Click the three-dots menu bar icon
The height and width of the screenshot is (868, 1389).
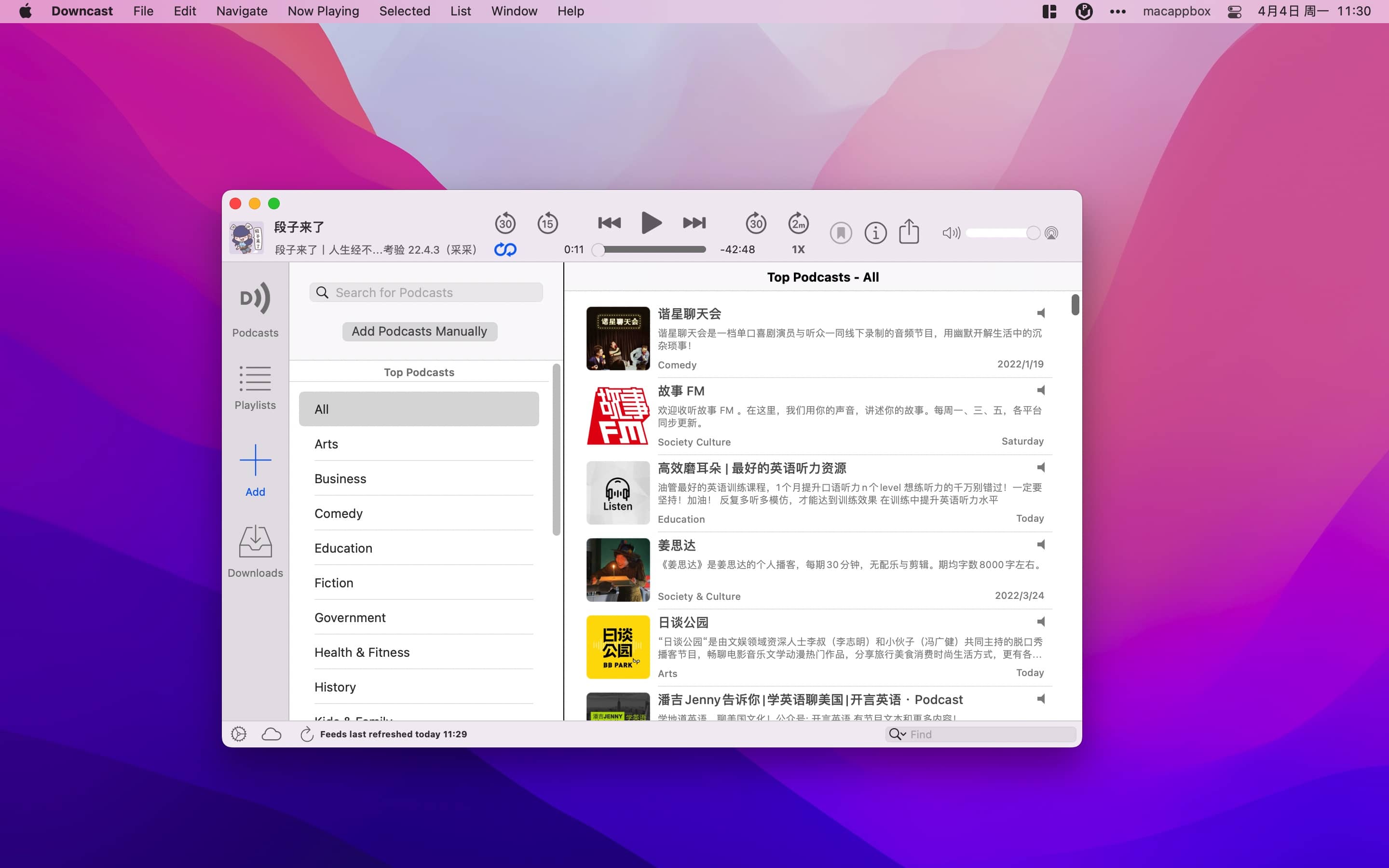(1117, 11)
